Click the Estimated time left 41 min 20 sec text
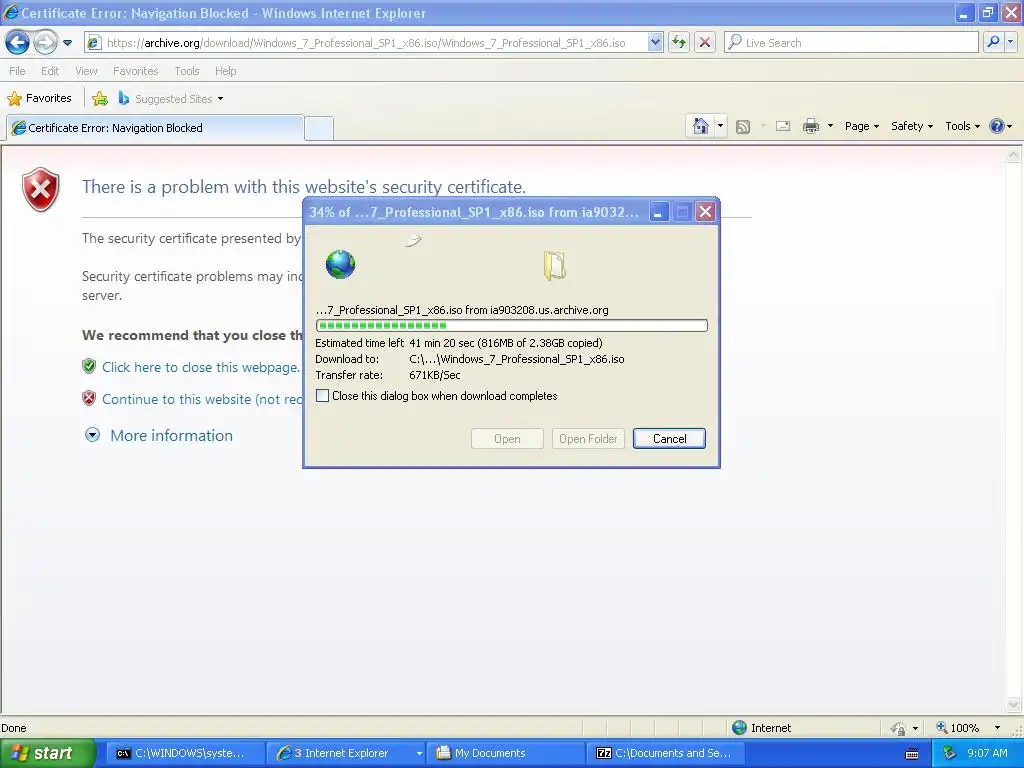The image size is (1024, 768). pos(458,343)
